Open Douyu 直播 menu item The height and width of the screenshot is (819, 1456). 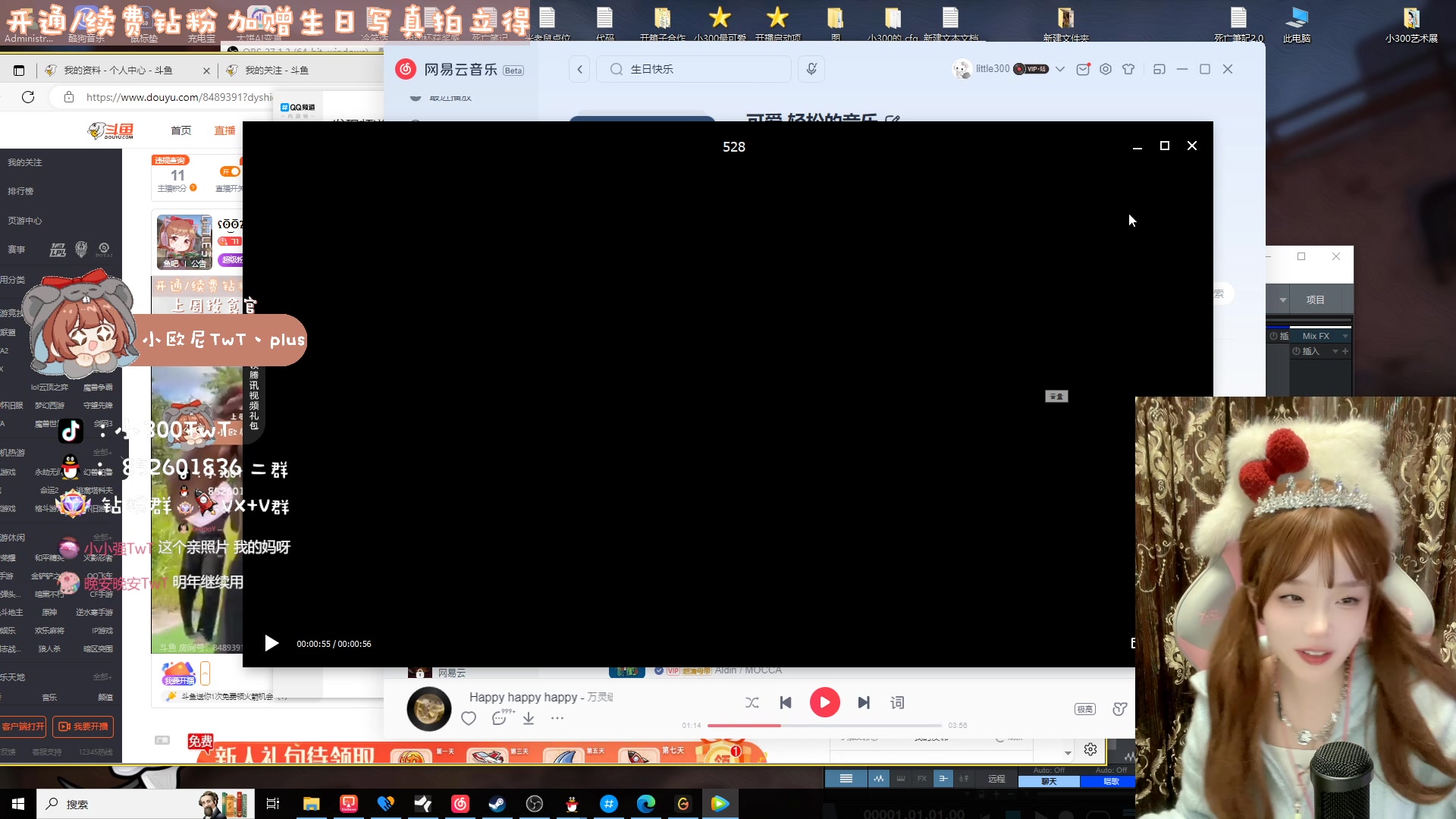click(224, 130)
